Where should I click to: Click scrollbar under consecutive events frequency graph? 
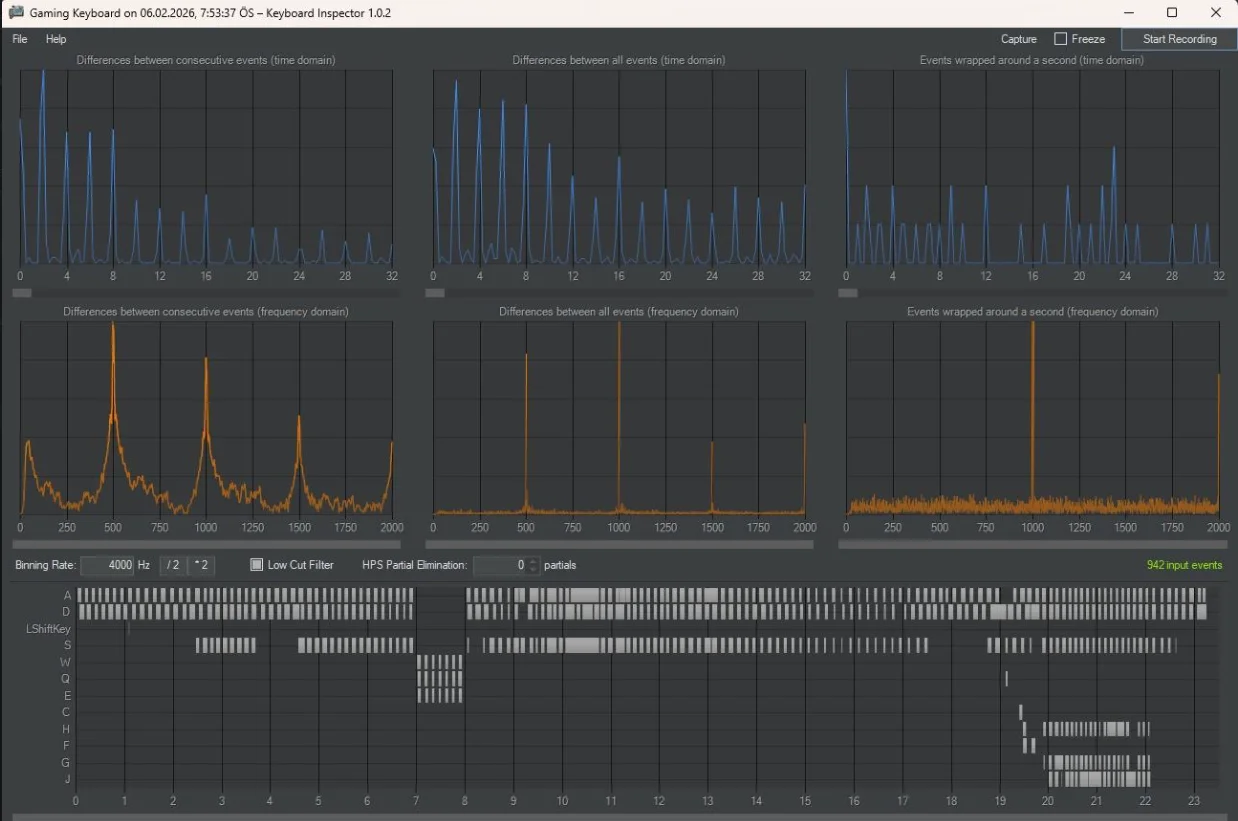(x=206, y=545)
